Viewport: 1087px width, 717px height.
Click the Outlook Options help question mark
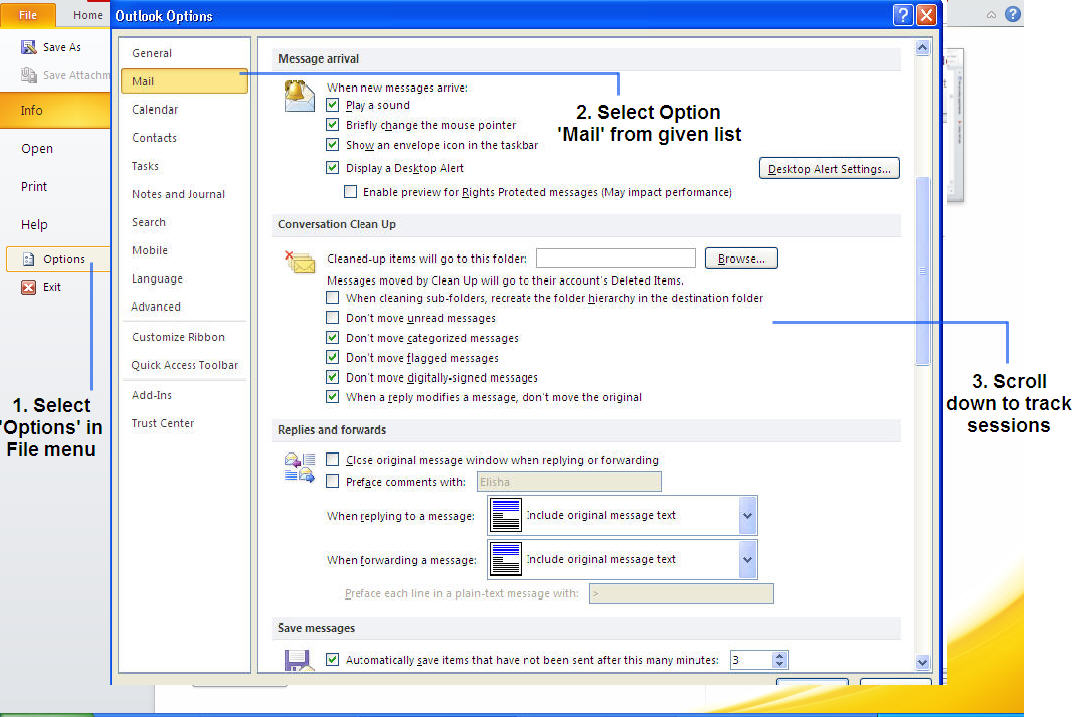[x=903, y=15]
